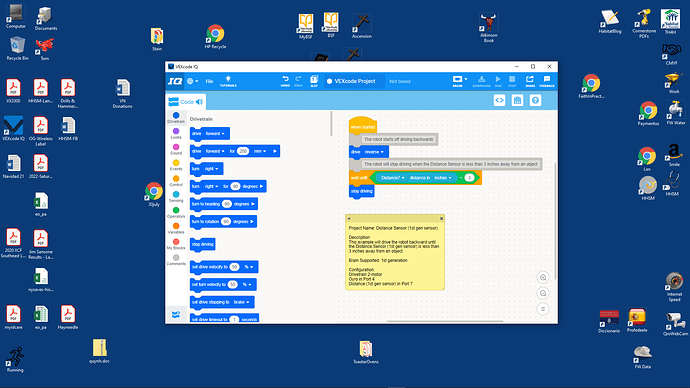The image size is (690, 388).
Task: Open the code viewer icon
Action: click(x=499, y=101)
